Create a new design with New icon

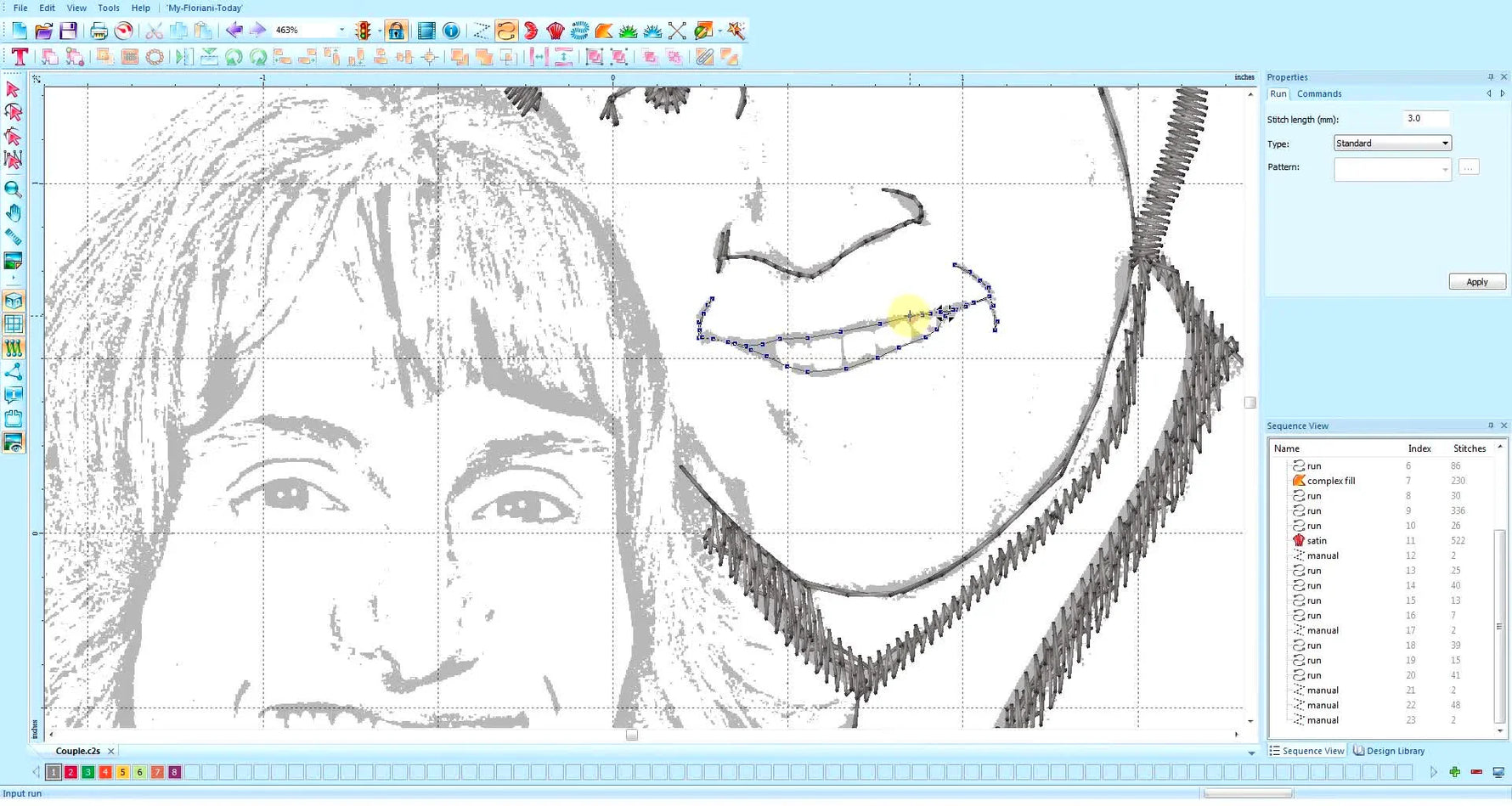(19, 31)
